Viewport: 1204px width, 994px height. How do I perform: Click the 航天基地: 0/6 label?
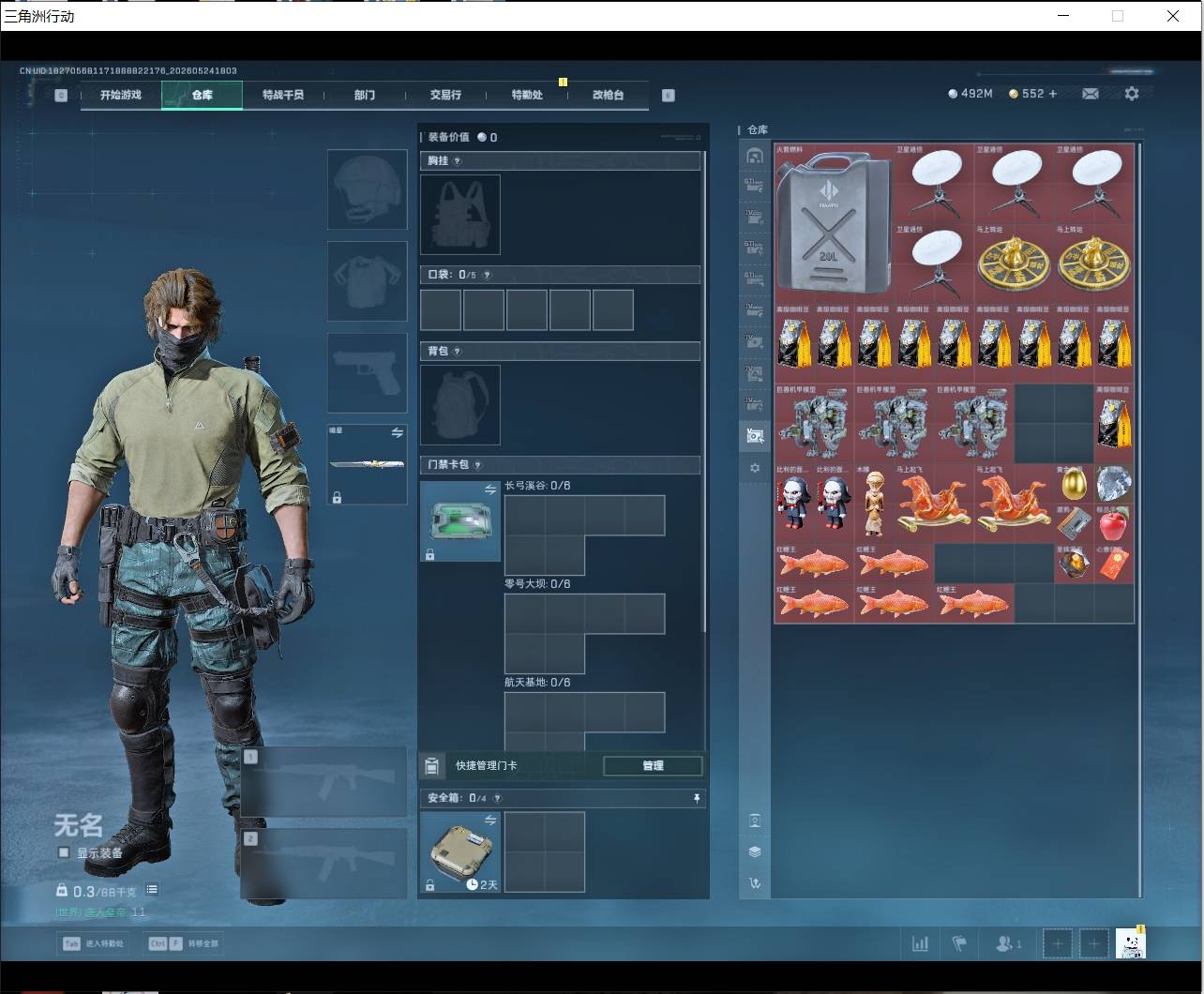tap(537, 683)
